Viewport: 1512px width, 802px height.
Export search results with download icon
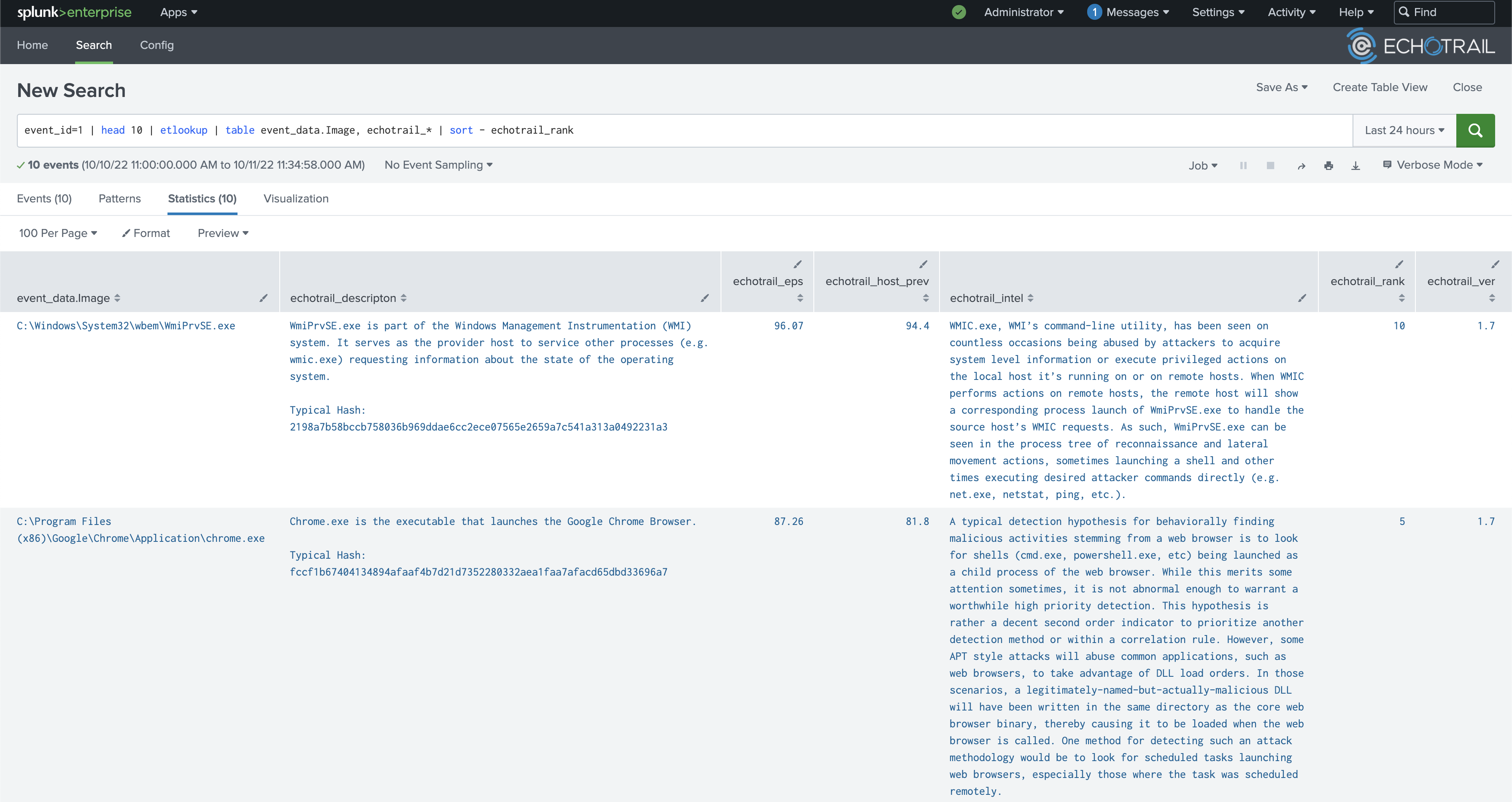point(1355,166)
